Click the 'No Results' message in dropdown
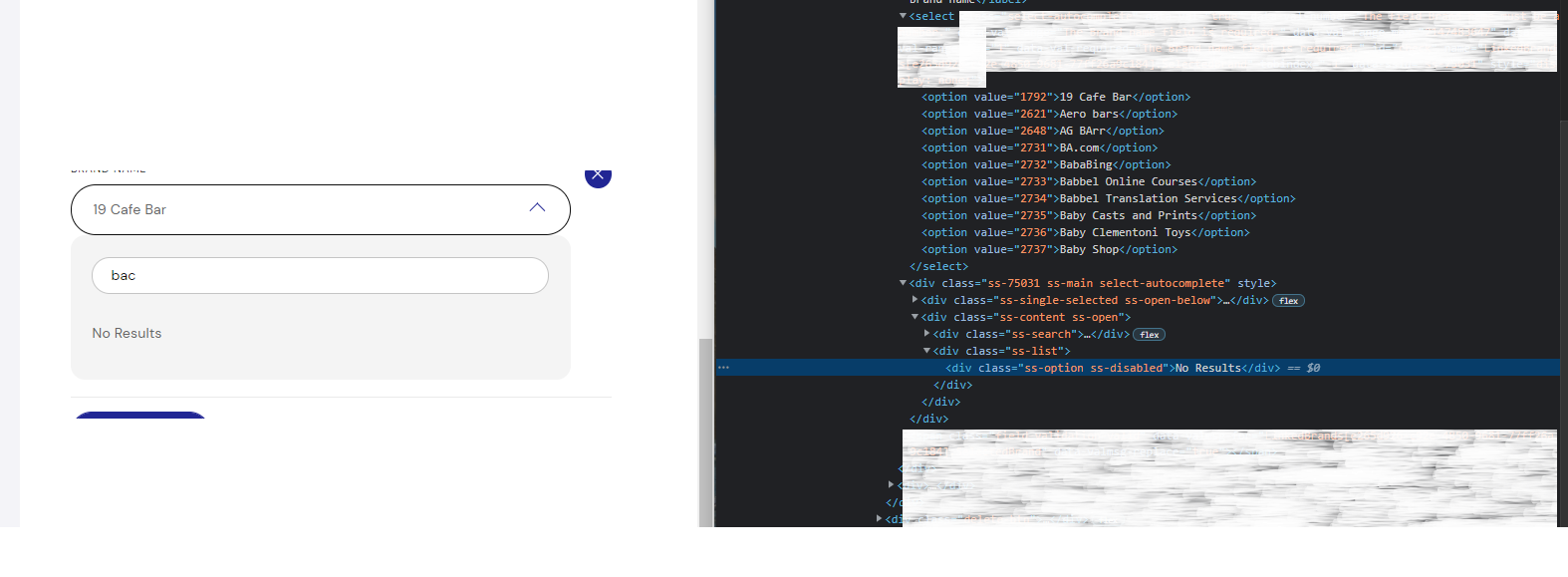This screenshot has height=577, width=1568. pos(127,333)
